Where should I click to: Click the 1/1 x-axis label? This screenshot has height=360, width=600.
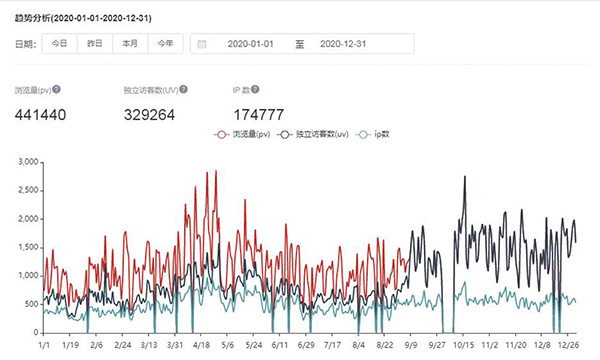point(44,345)
